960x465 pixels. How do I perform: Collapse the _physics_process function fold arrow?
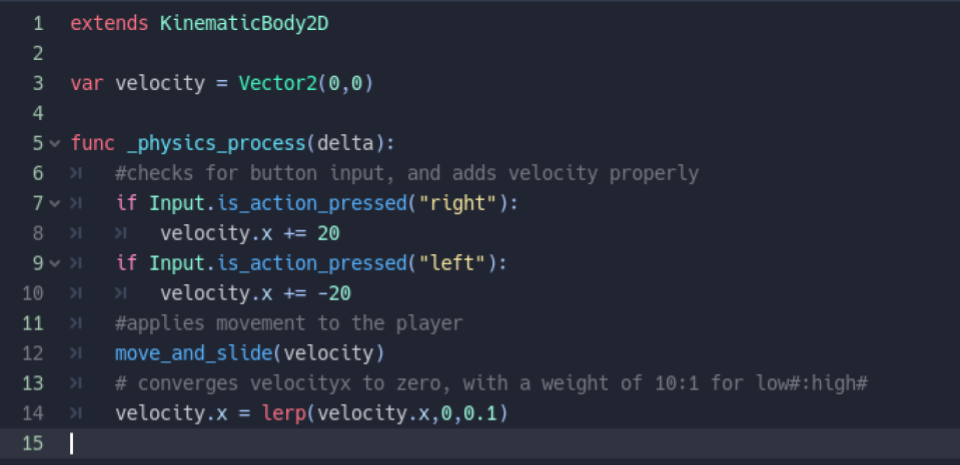54,143
